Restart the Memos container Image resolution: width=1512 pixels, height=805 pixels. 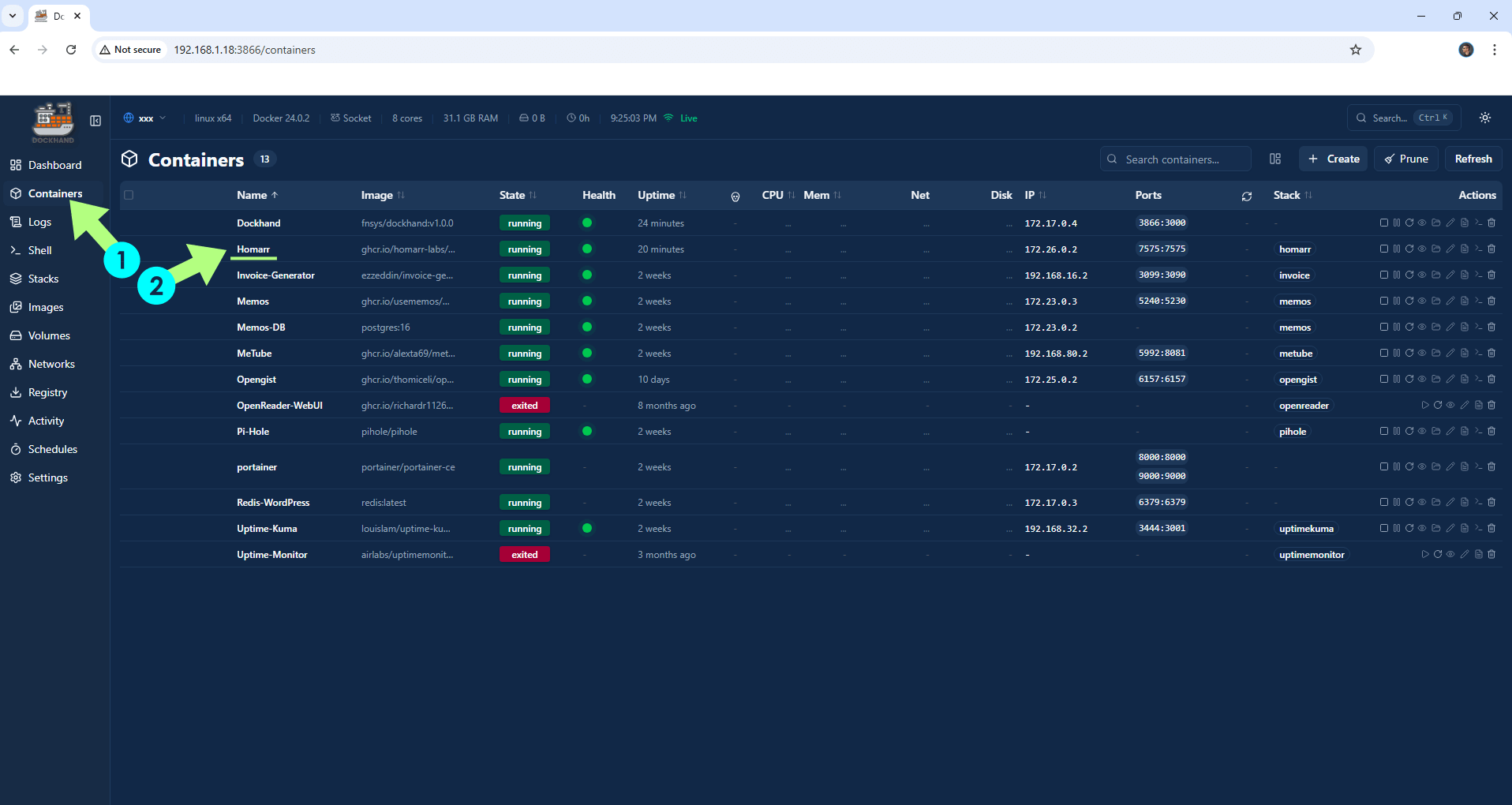pos(1410,301)
